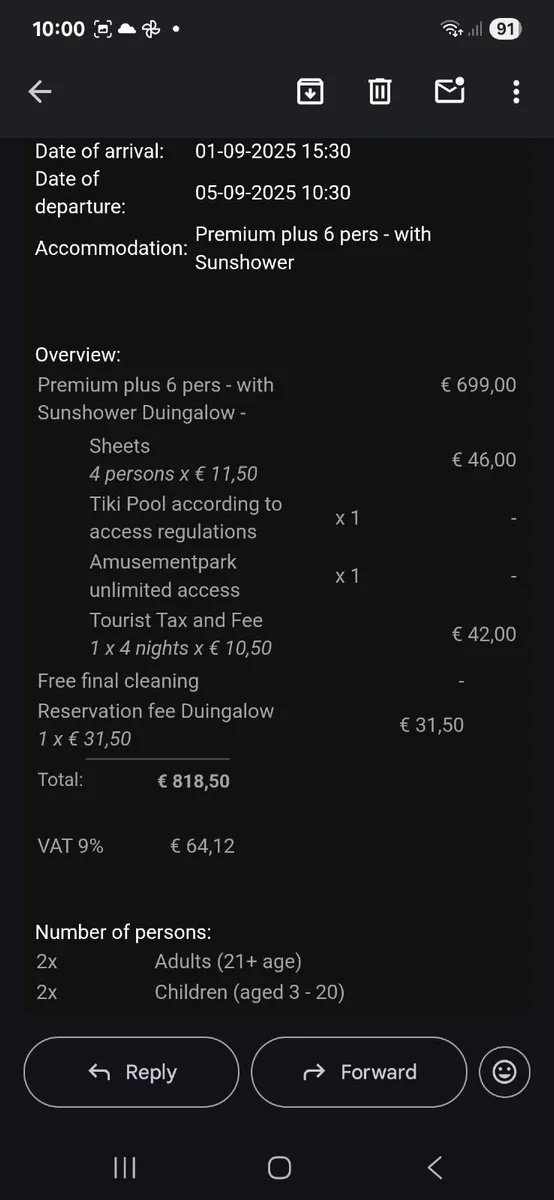
Task: Mark email as unread via envelope icon
Action: point(449,91)
